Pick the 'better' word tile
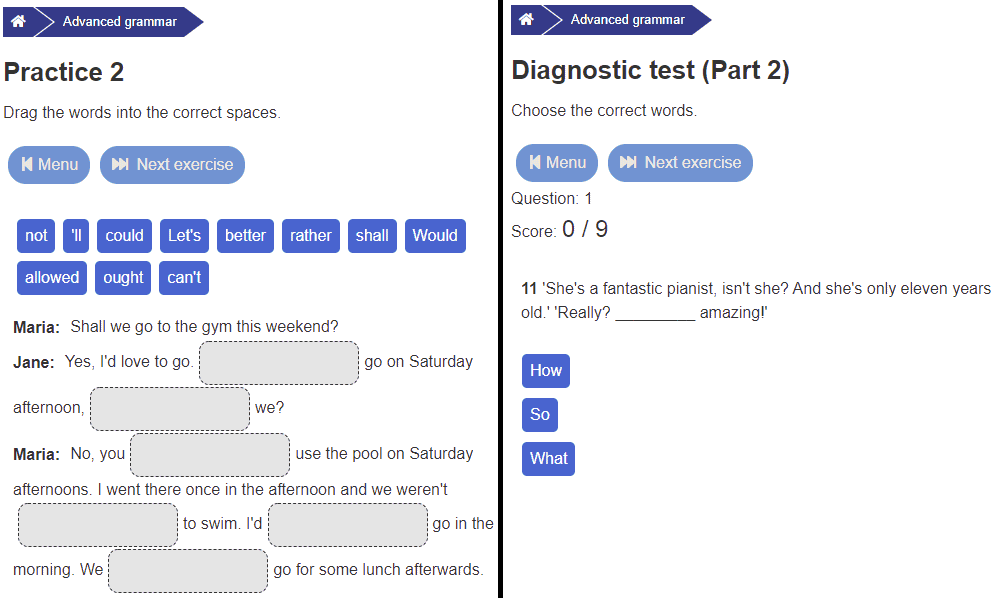 tap(245, 236)
